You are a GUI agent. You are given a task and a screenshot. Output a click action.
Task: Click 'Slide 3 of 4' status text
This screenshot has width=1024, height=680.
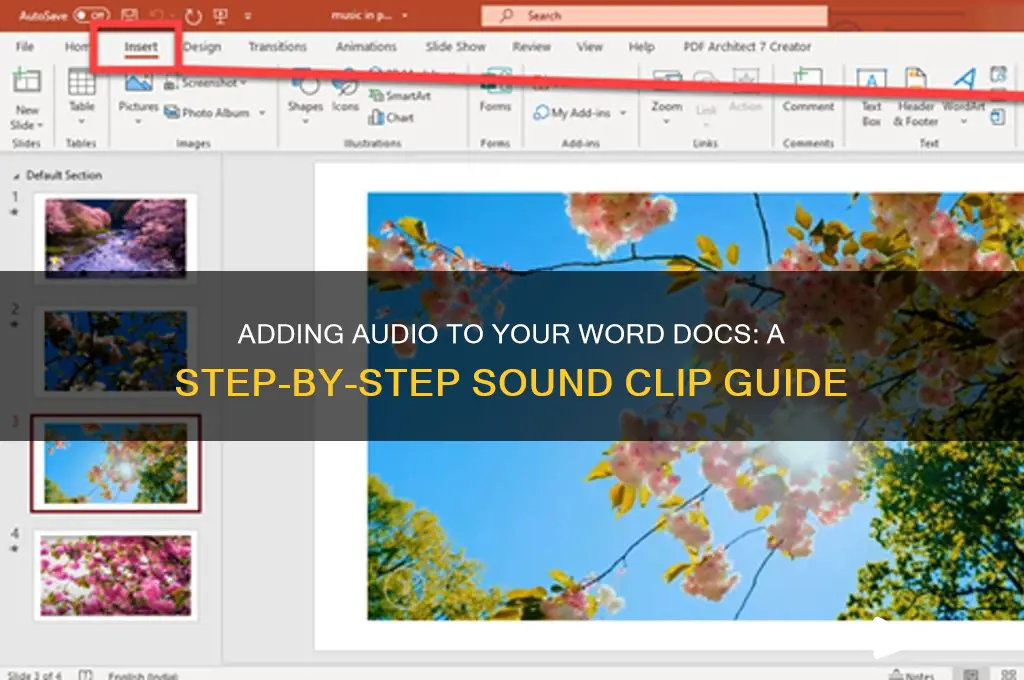click(x=34, y=675)
